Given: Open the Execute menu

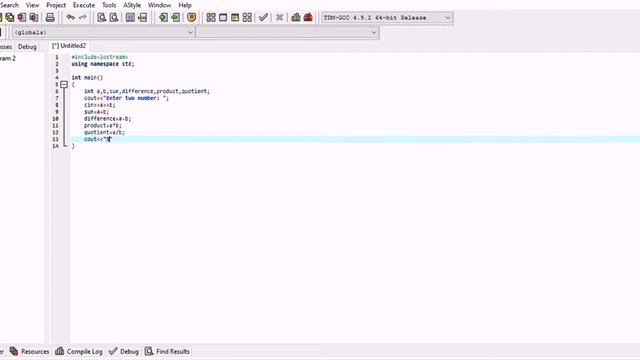Looking at the screenshot, I should 84,5.
